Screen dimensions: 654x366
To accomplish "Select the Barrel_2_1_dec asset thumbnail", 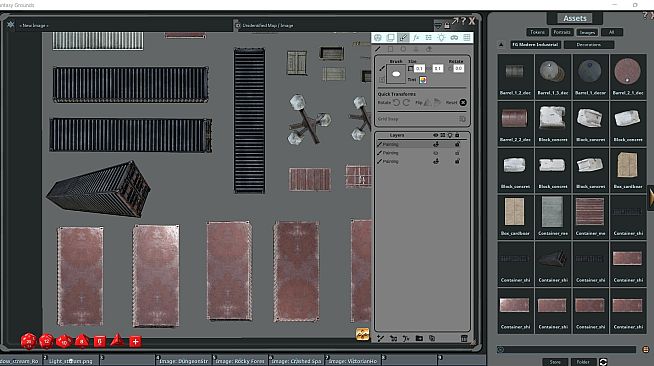I will pyautogui.click(x=628, y=76).
